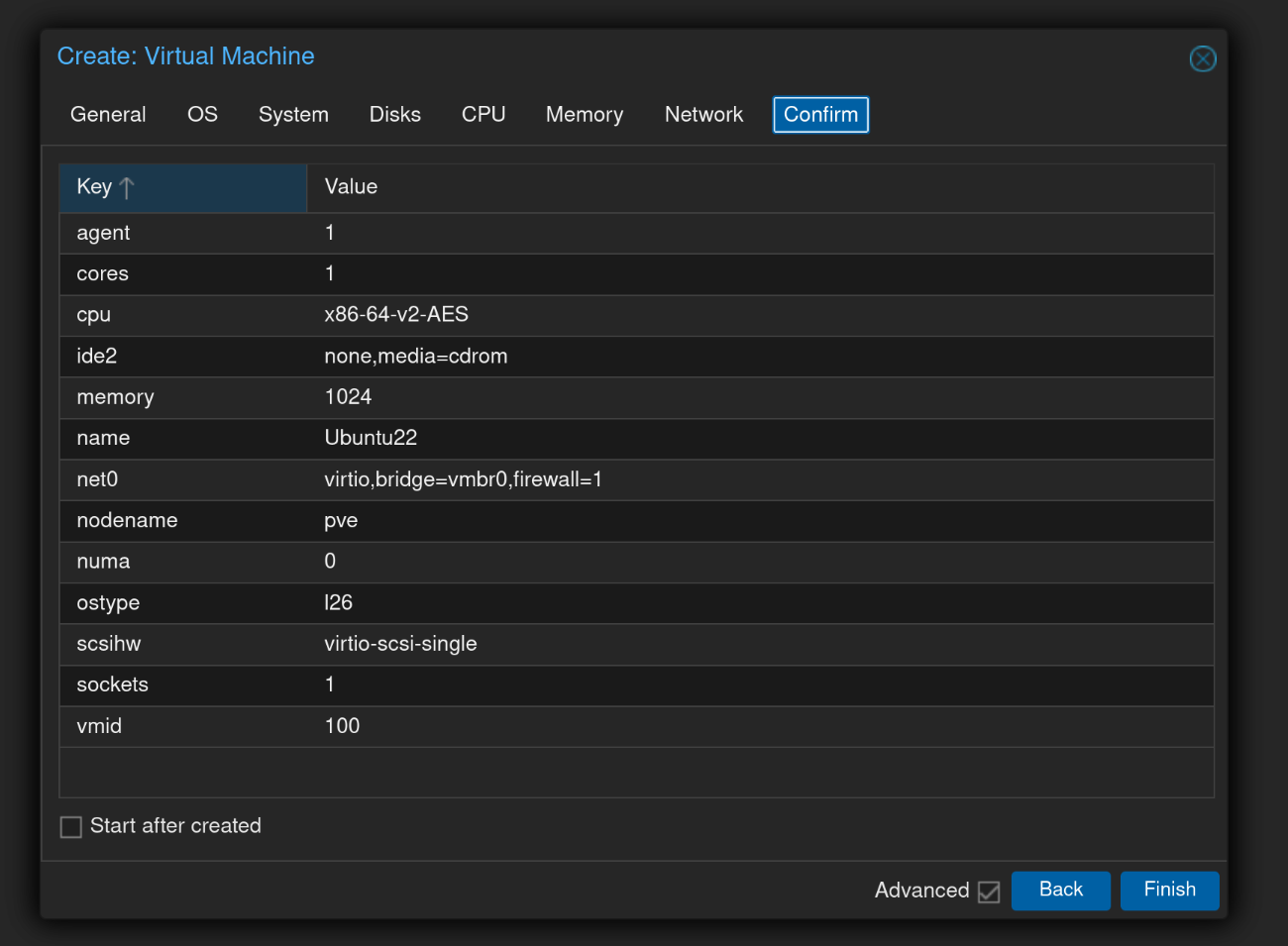The height and width of the screenshot is (946, 1288).
Task: Open the General tab
Action: coord(108,115)
